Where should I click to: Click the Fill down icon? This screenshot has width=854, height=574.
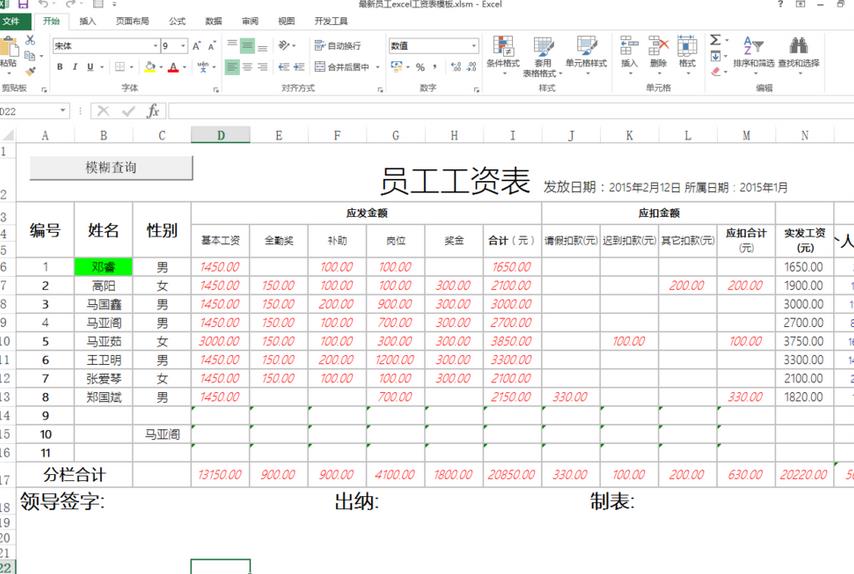pyautogui.click(x=716, y=56)
